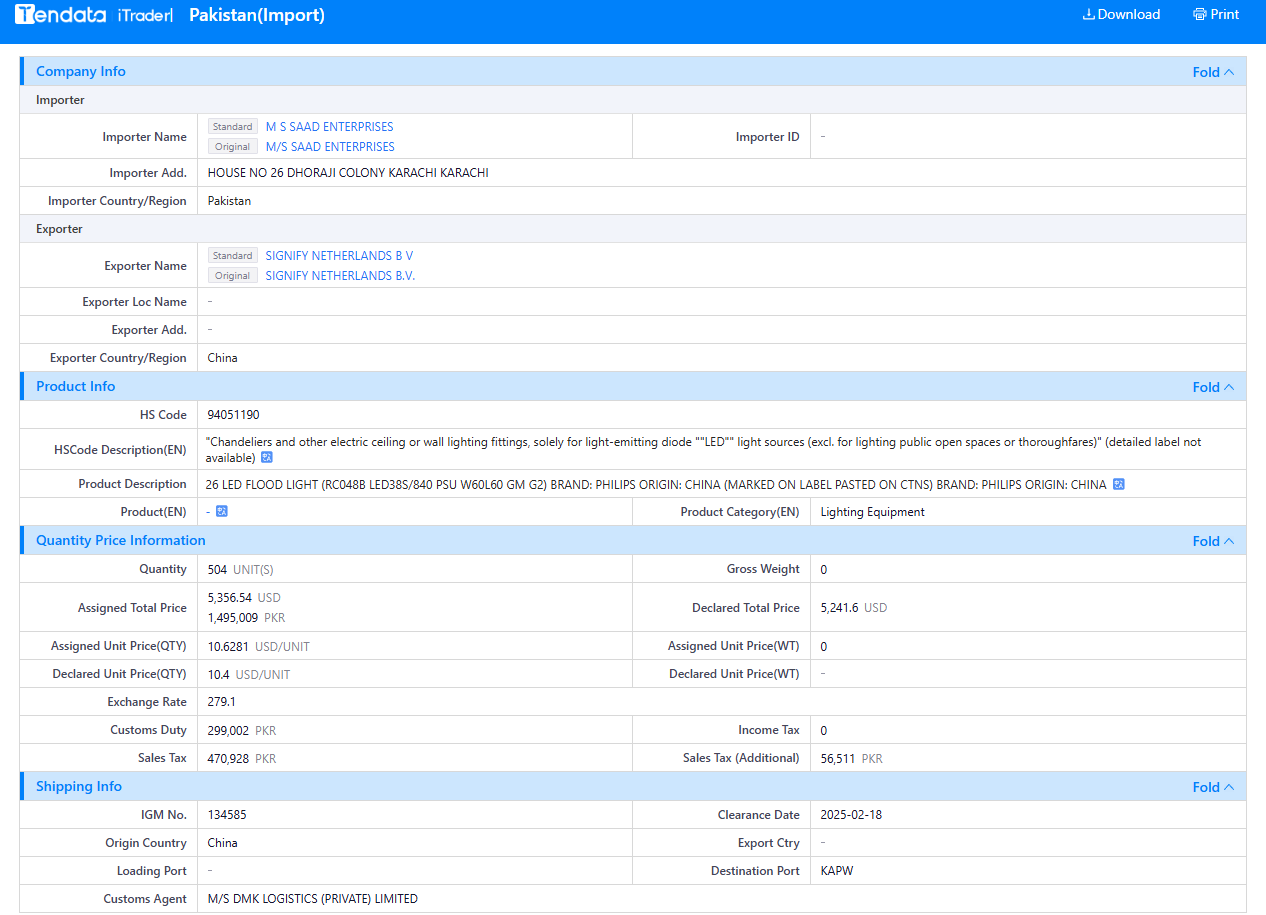Fold the Shipping Info section
The width and height of the screenshot is (1266, 915).
click(x=1213, y=787)
